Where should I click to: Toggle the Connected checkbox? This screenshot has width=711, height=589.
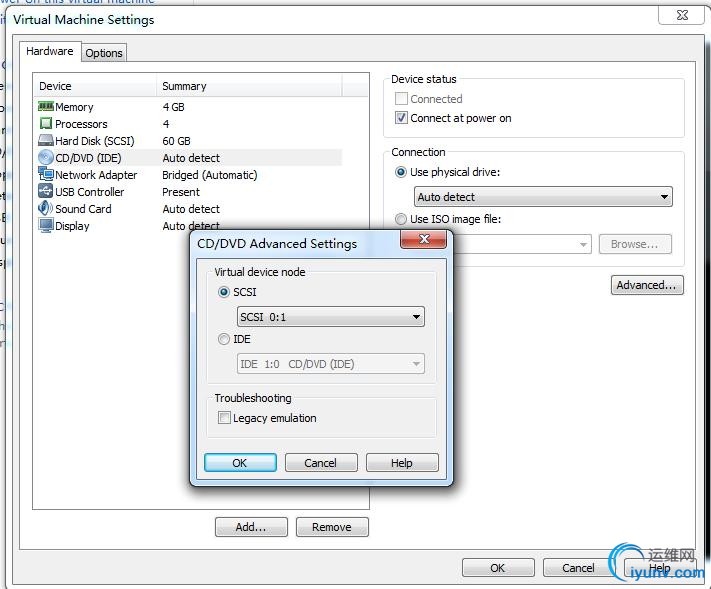[401, 98]
